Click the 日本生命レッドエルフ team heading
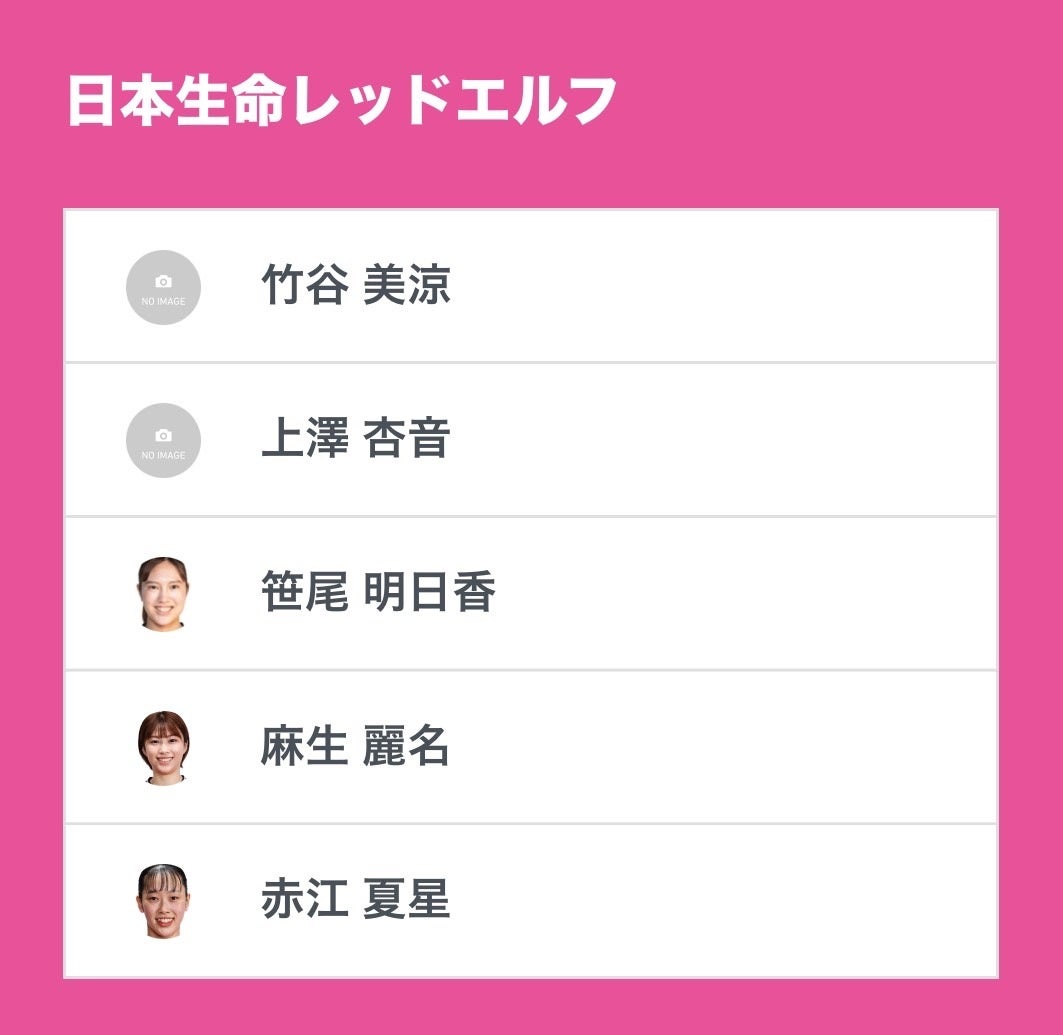The image size is (1063, 1035). click(x=342, y=101)
